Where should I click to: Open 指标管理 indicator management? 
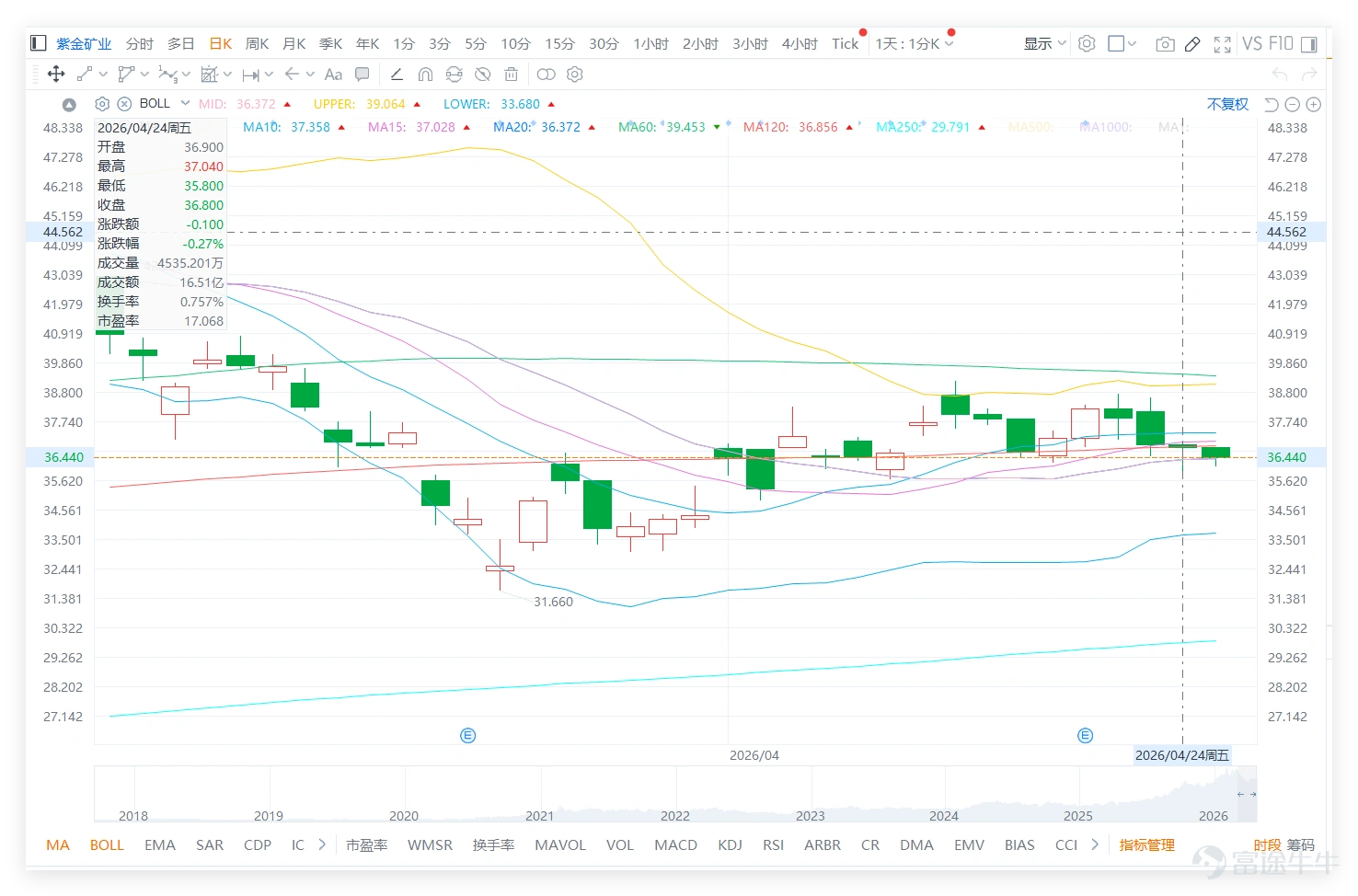point(1147,844)
